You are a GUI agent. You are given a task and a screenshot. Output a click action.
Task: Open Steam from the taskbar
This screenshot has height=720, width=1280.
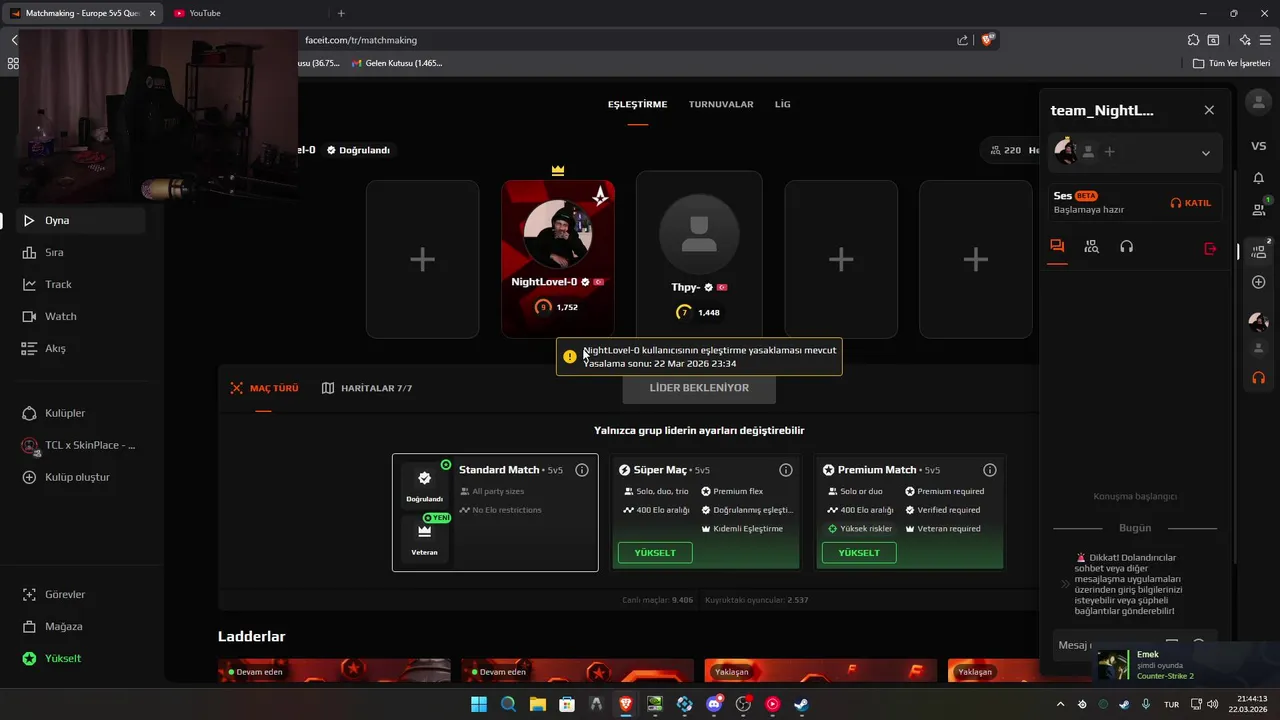click(x=801, y=704)
